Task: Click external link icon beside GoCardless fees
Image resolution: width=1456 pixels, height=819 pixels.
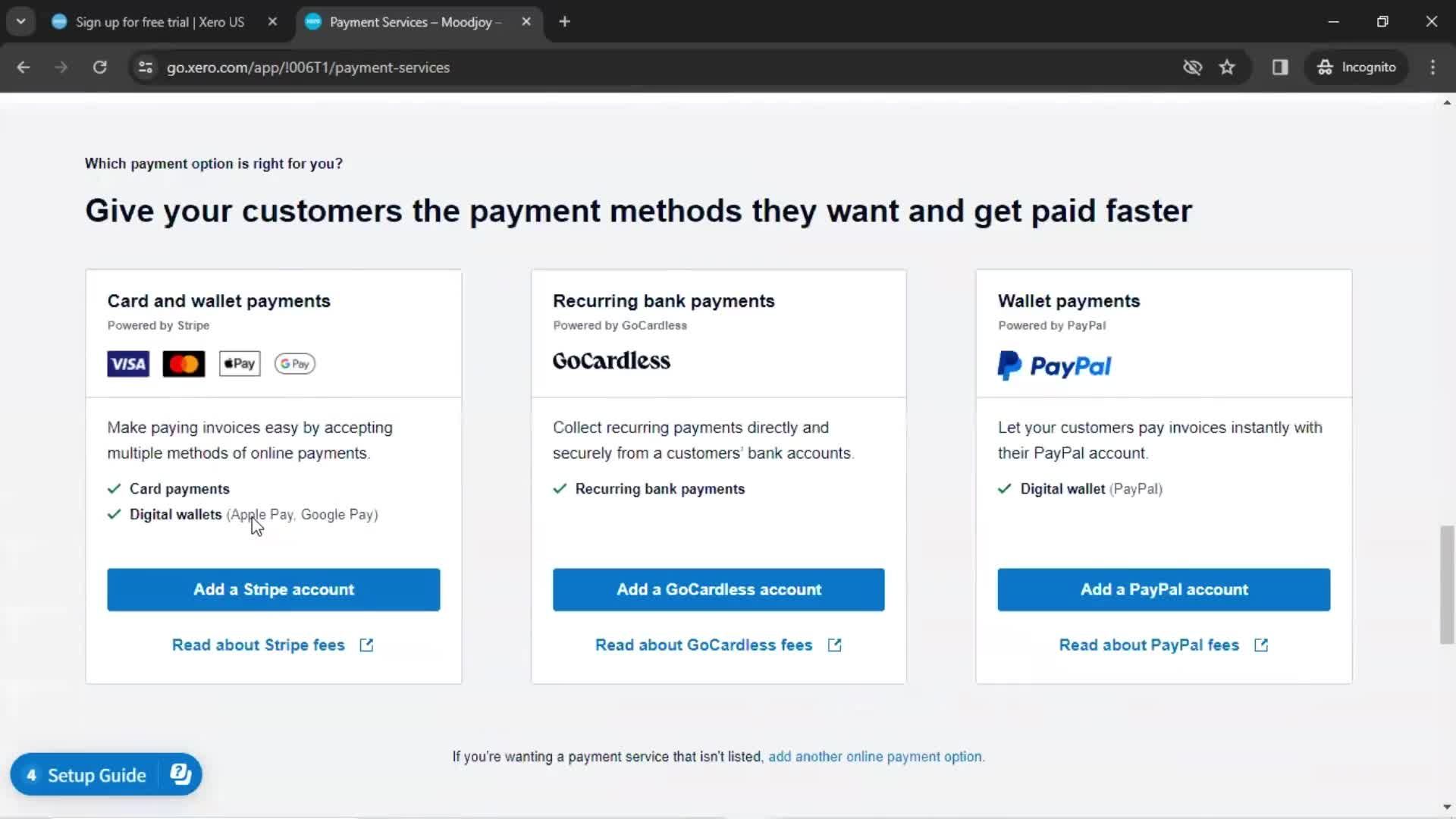Action: [834, 645]
